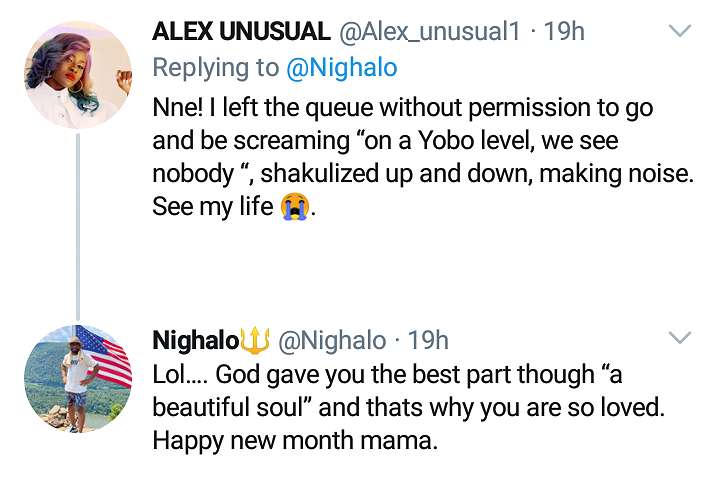Click the "Replying to" label text
Viewport: 720px width, 482px height.
coord(212,68)
